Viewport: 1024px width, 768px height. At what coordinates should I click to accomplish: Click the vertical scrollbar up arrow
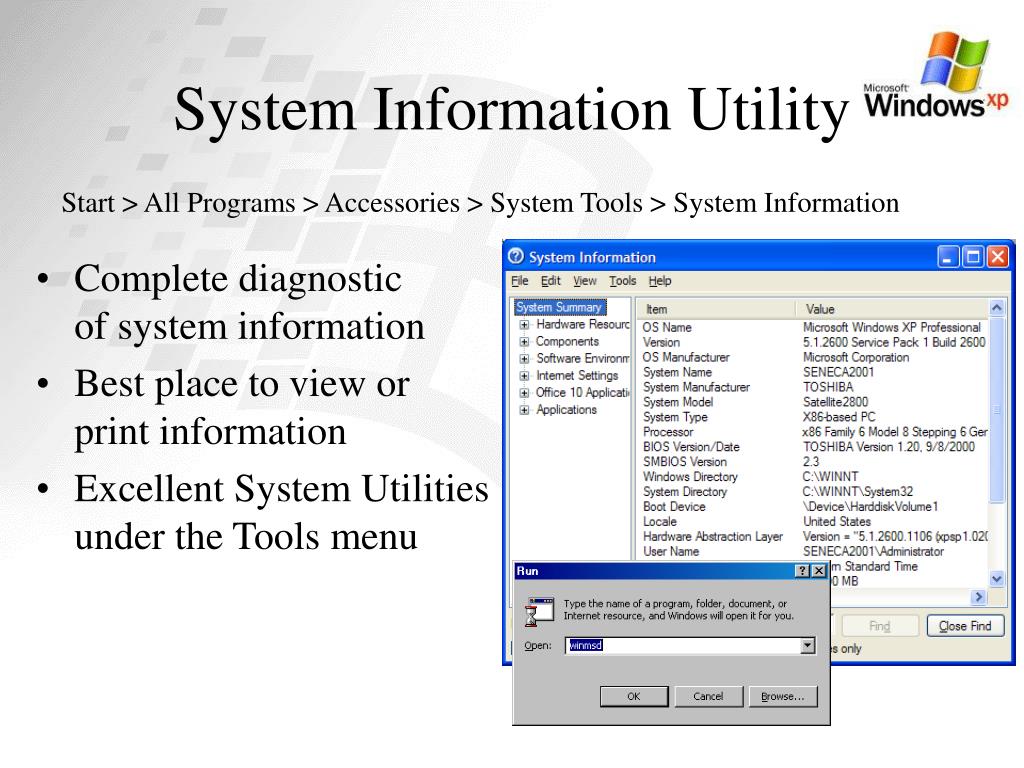[997, 307]
